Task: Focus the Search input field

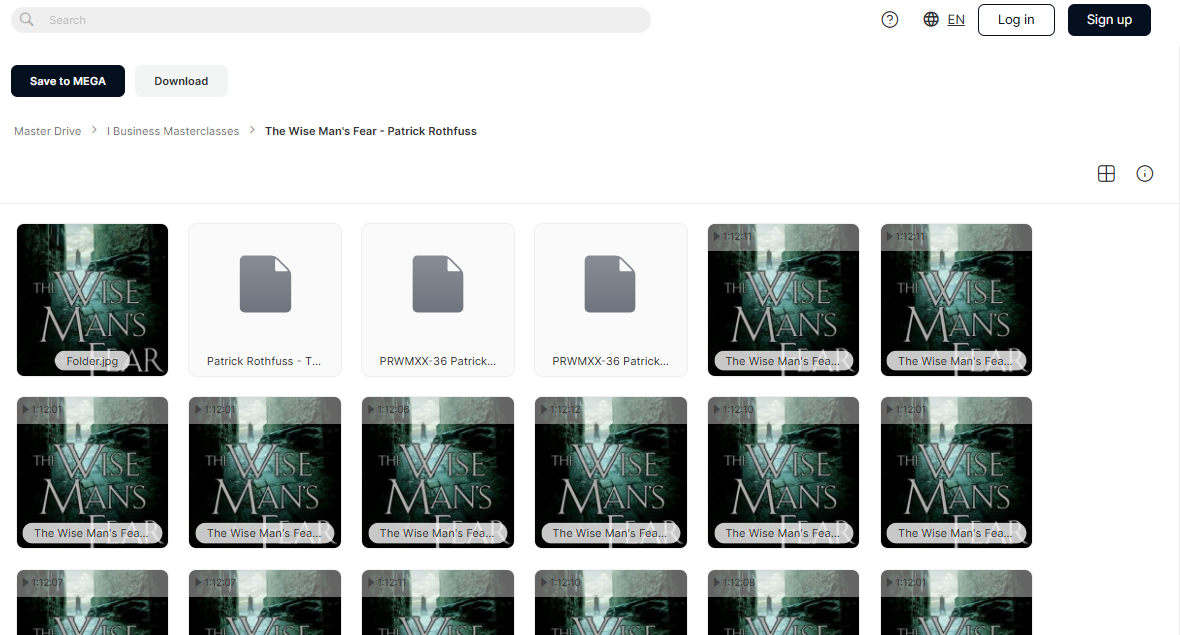Action: coord(331,20)
